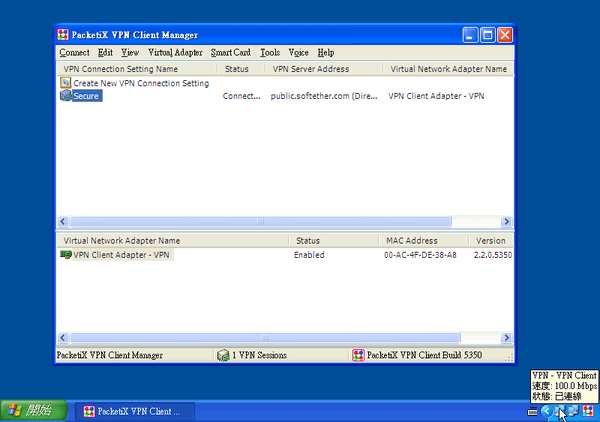Click the keyboard language bar tray icon
This screenshot has width=600, height=422.
pos(532,412)
